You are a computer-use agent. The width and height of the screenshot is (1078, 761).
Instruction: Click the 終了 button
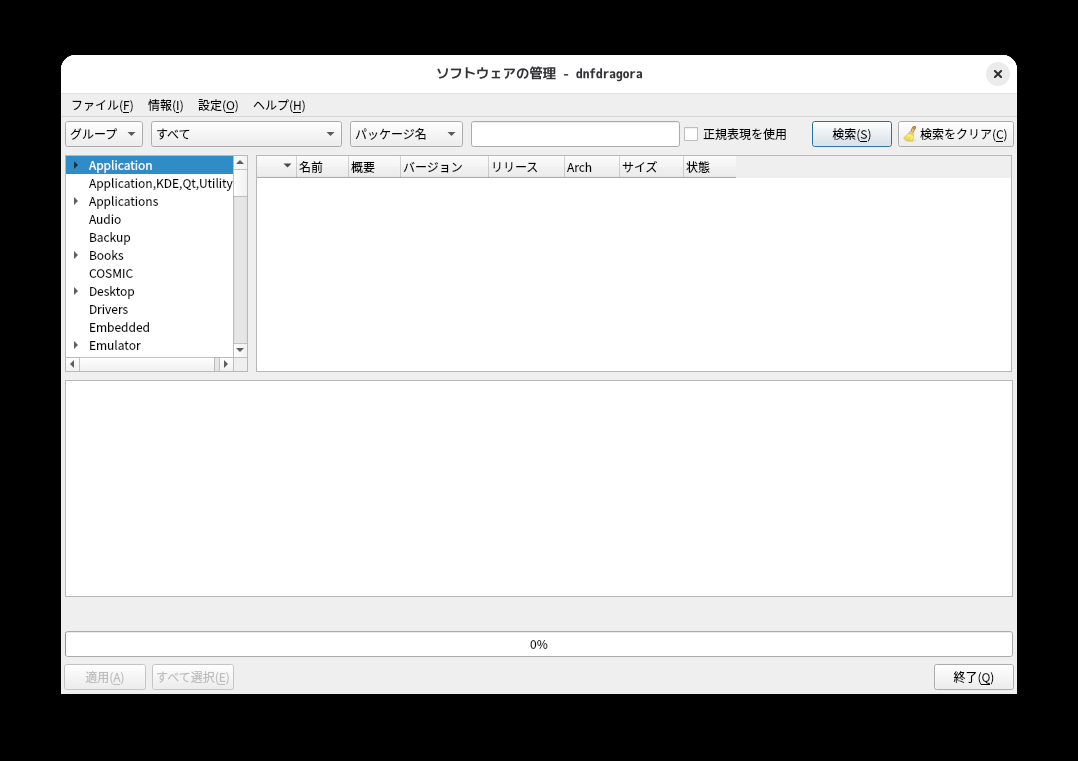(973, 677)
